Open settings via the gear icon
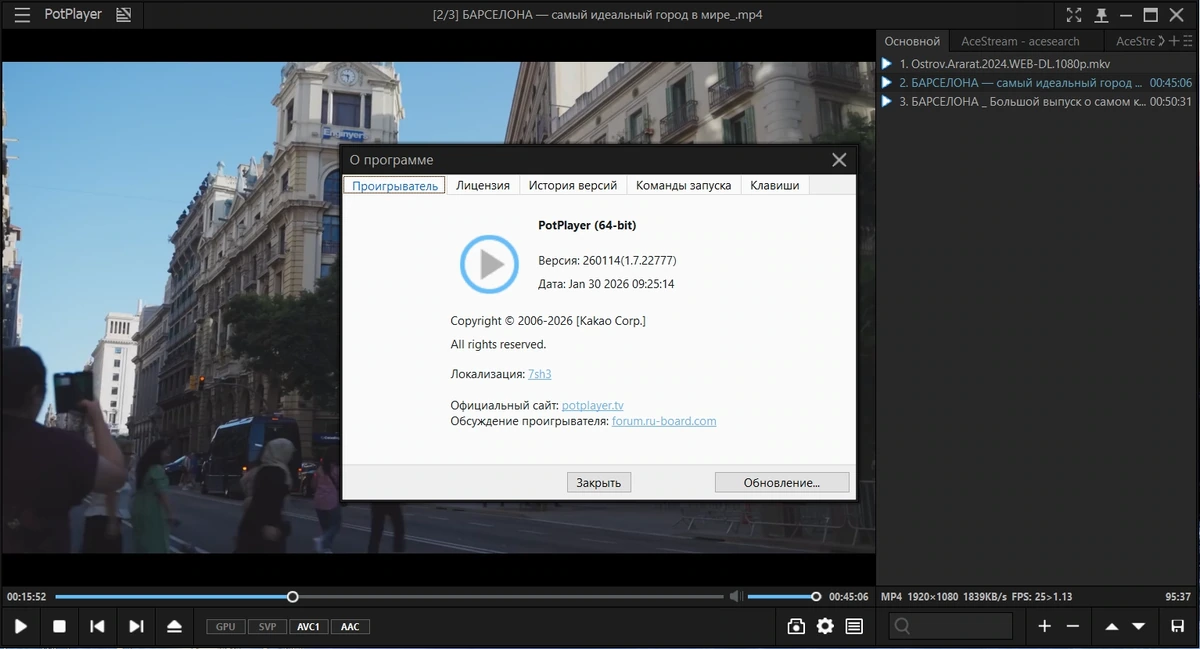This screenshot has height=649, width=1200. (x=825, y=626)
